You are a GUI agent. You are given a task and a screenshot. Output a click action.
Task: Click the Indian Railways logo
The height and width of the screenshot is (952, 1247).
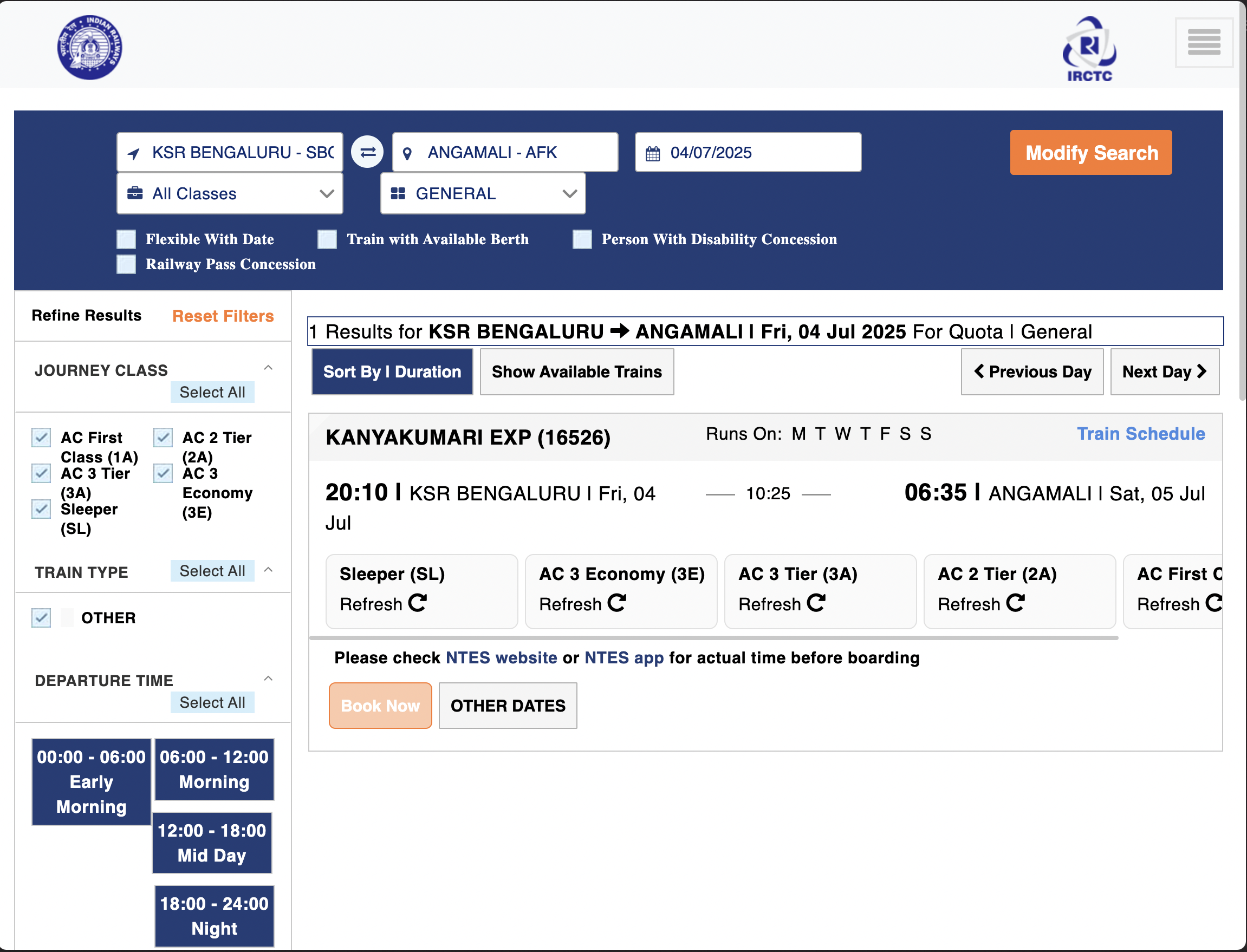pyautogui.click(x=89, y=47)
